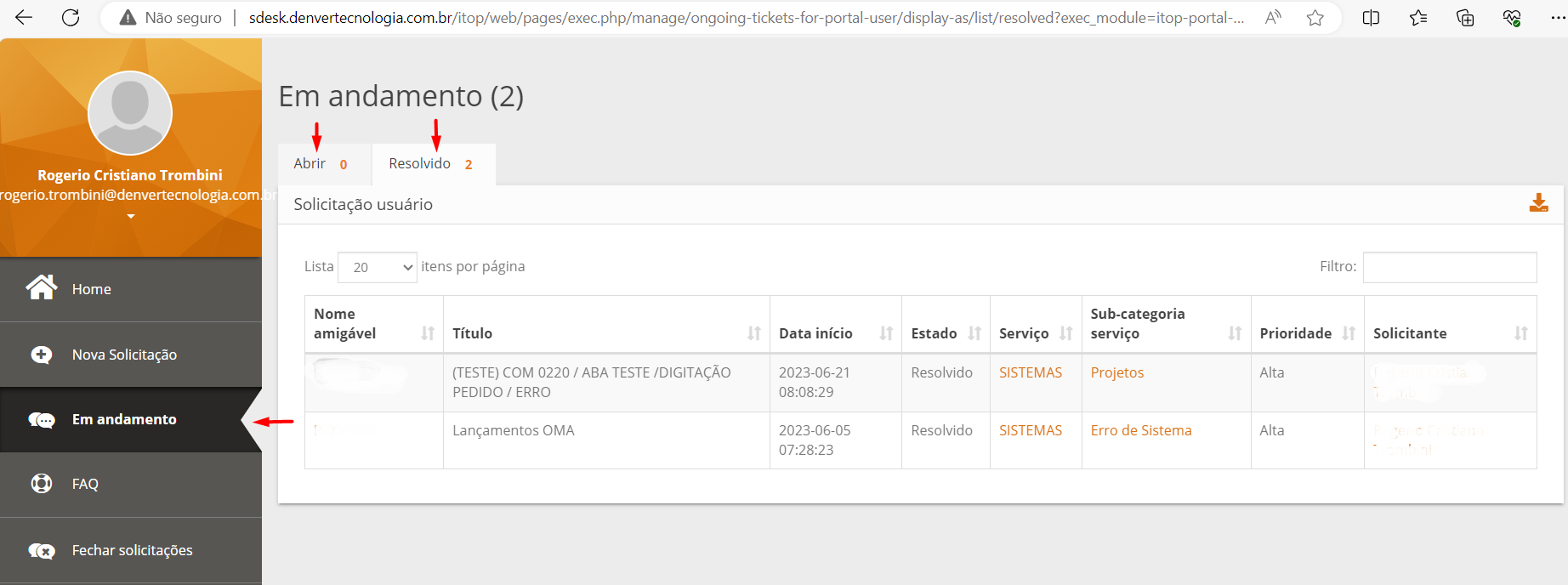The width and height of the screenshot is (1568, 585).
Task: Open the items per page dropdown
Action: click(x=378, y=267)
